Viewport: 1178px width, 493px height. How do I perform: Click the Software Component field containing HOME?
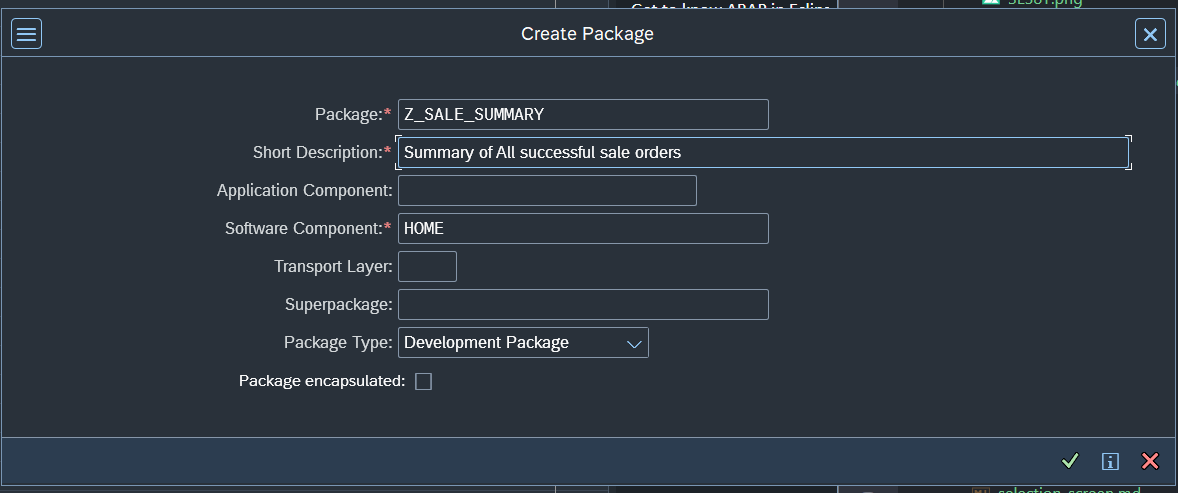582,229
